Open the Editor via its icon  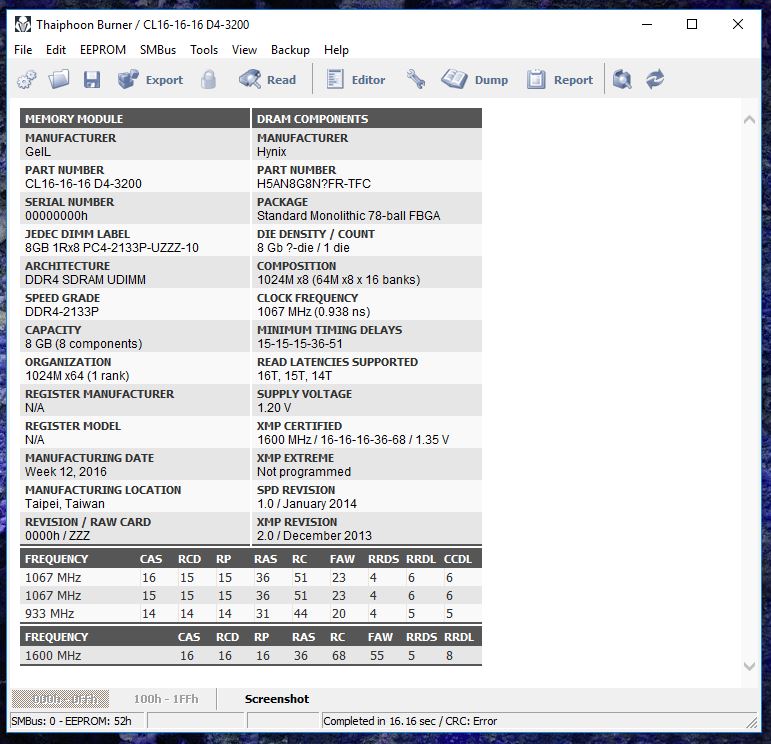[335, 79]
